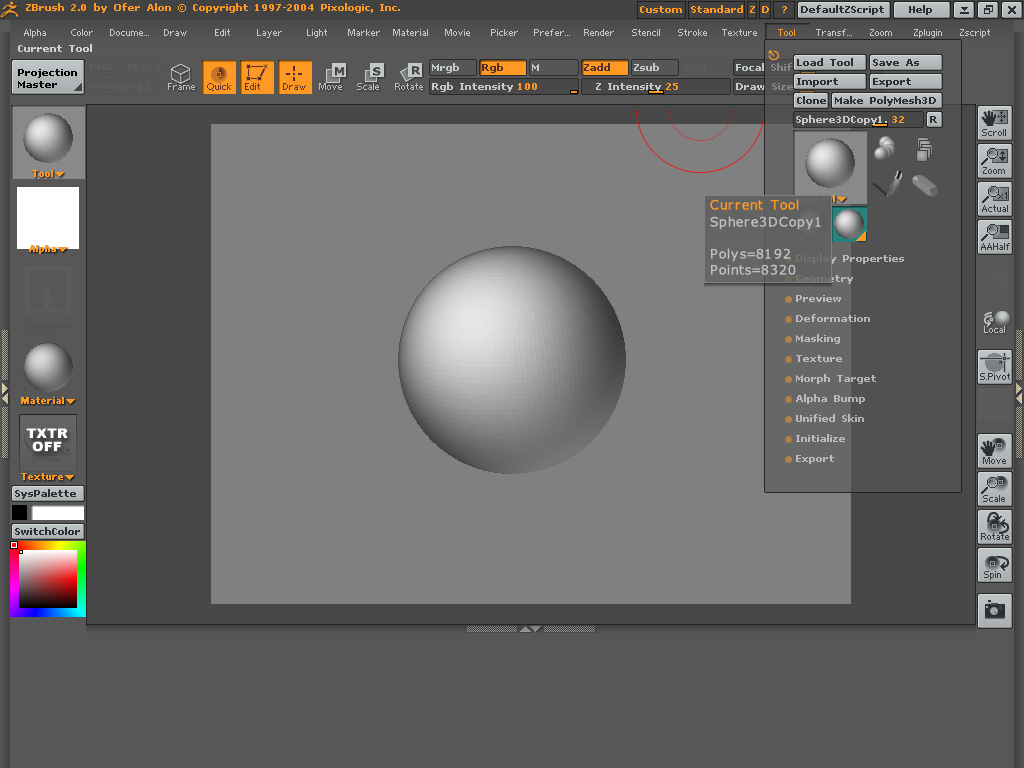The width and height of the screenshot is (1024, 768).
Task: Click the Zoom magnifier icon
Action: point(995,161)
